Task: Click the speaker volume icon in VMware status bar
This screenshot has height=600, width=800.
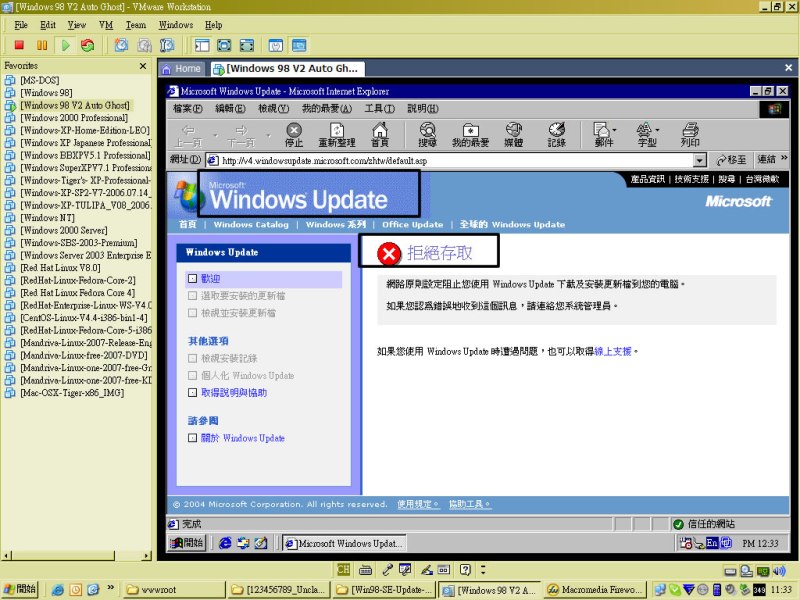Action: point(779,570)
